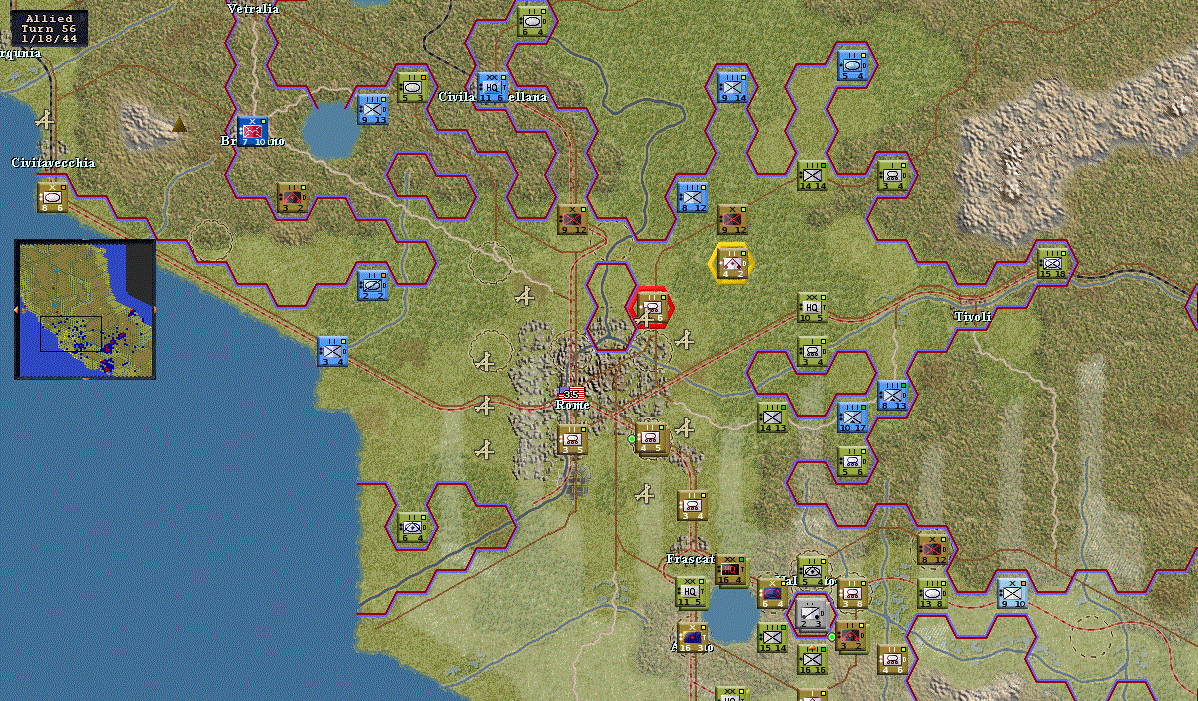Select the blue armor unit 5 4
The height and width of the screenshot is (701, 1198).
pos(852,66)
